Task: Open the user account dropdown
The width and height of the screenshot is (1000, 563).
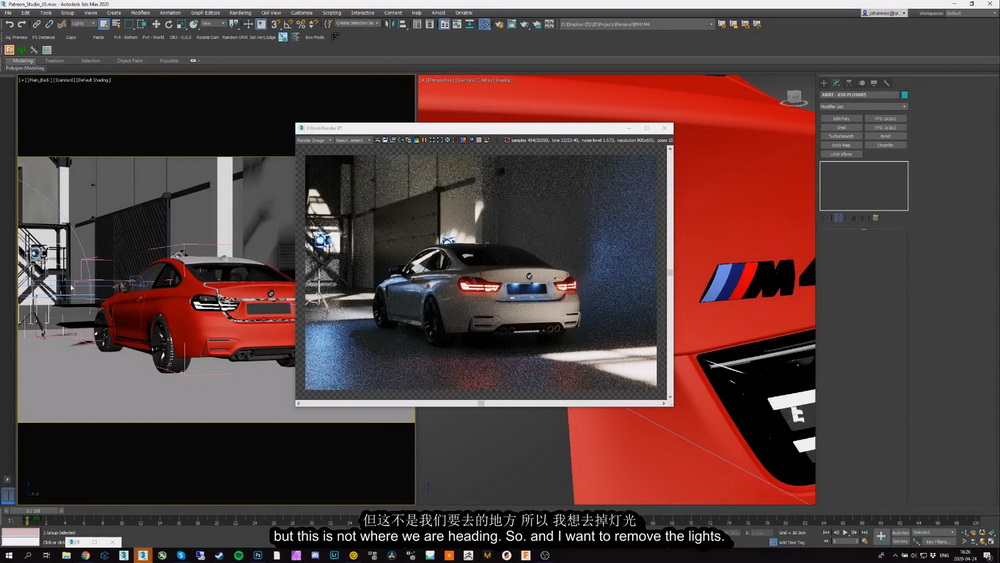Action: tap(883, 13)
